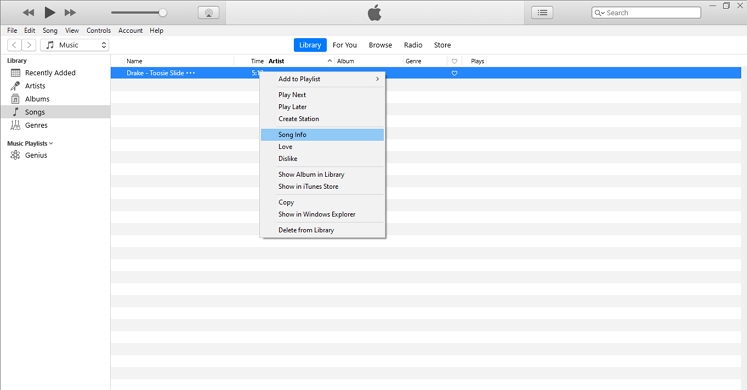Screen dimensions: 747x390
Task: Select Recently Added in sidebar
Action: (x=55, y=73)
